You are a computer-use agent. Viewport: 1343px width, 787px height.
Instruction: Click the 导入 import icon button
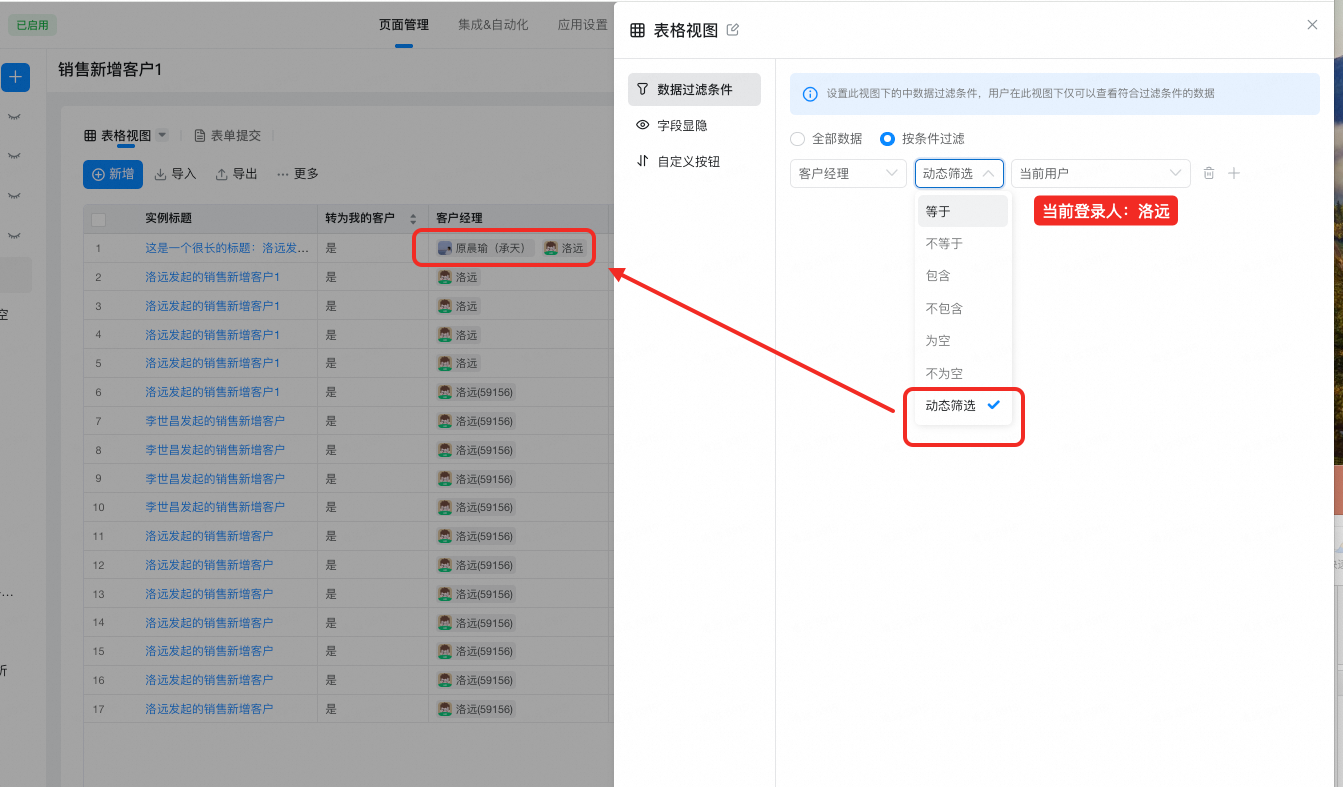(175, 174)
